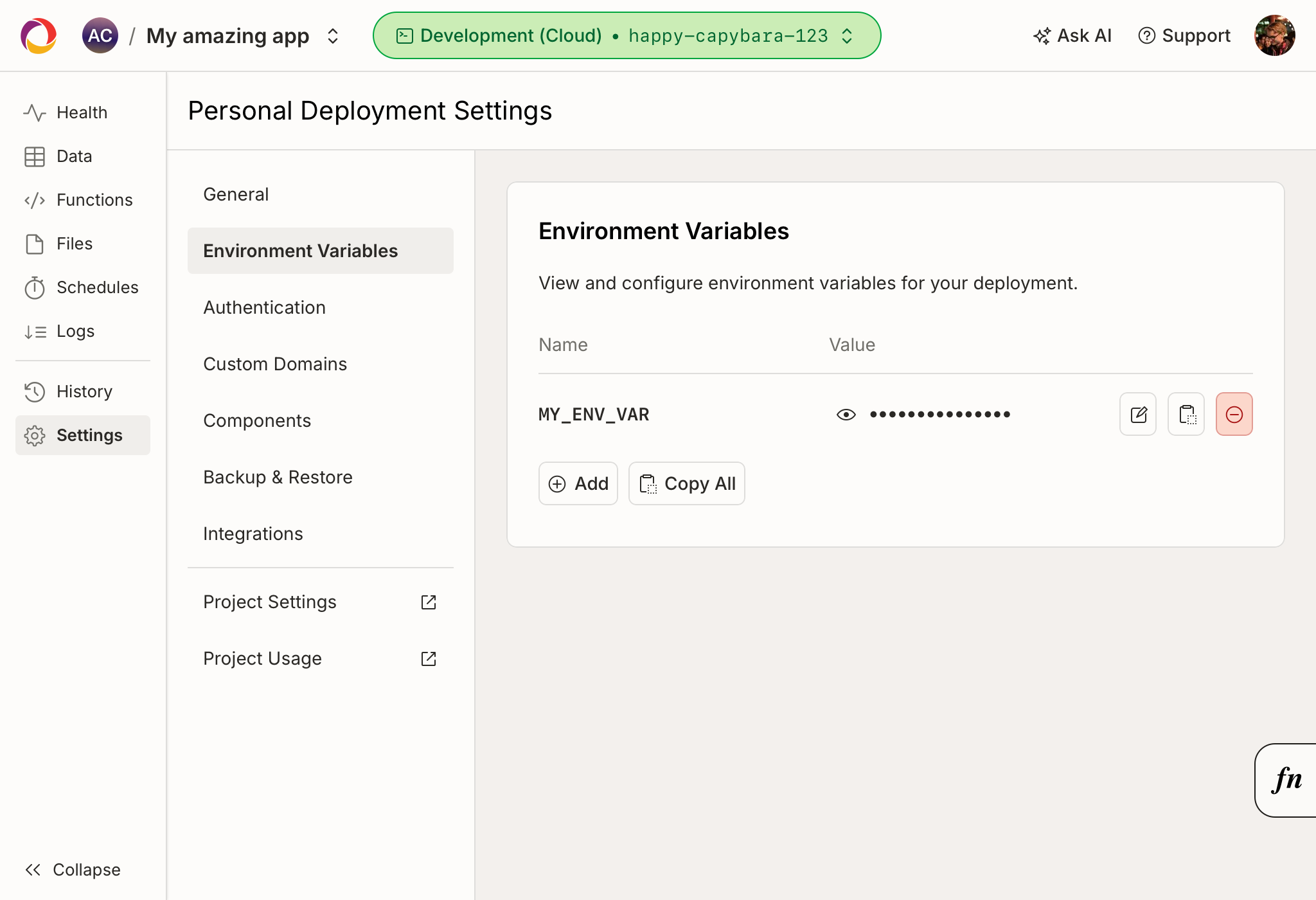The height and width of the screenshot is (900, 1316).
Task: Click the Value column header
Action: (x=852, y=345)
